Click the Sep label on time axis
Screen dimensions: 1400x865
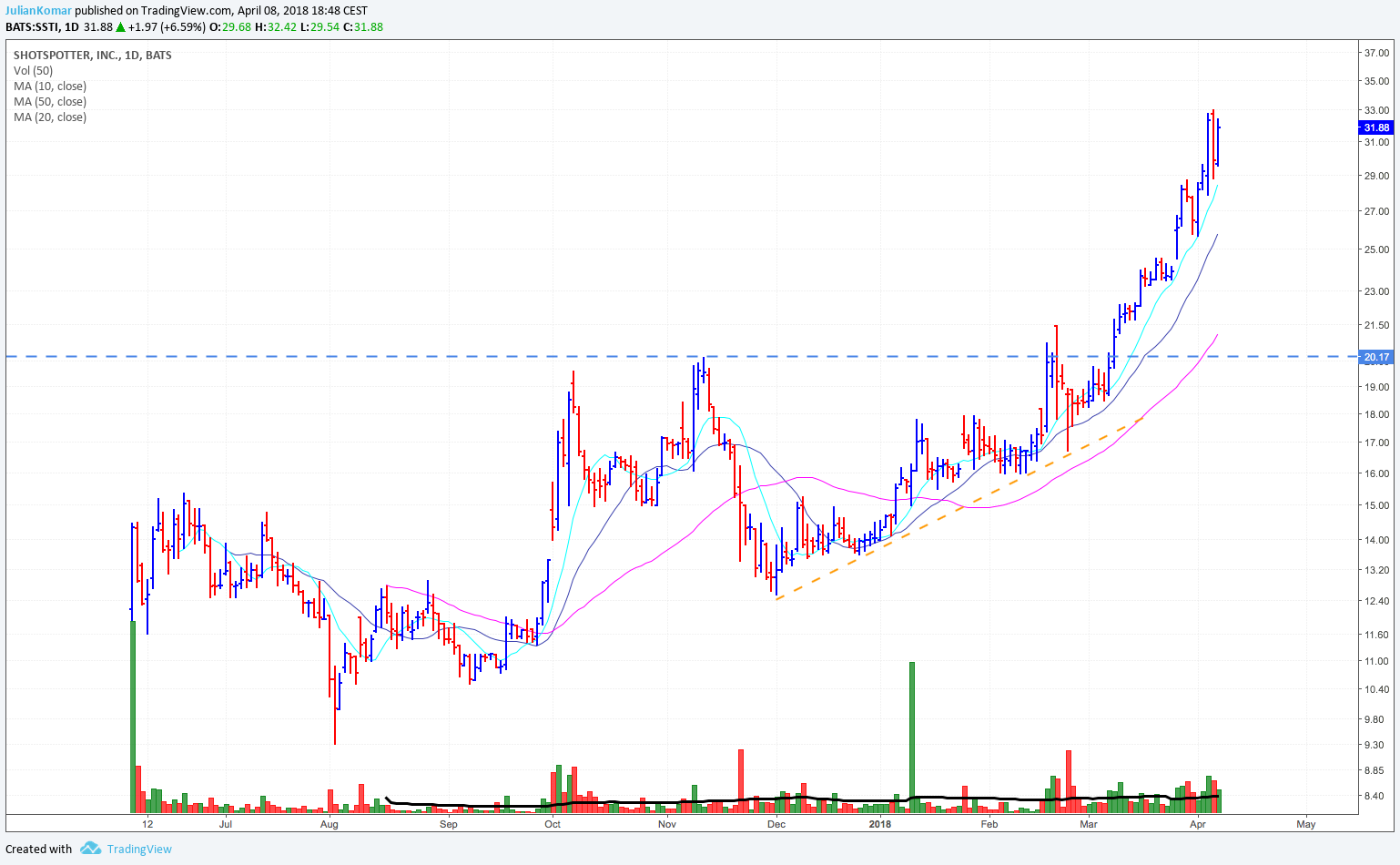tap(448, 824)
